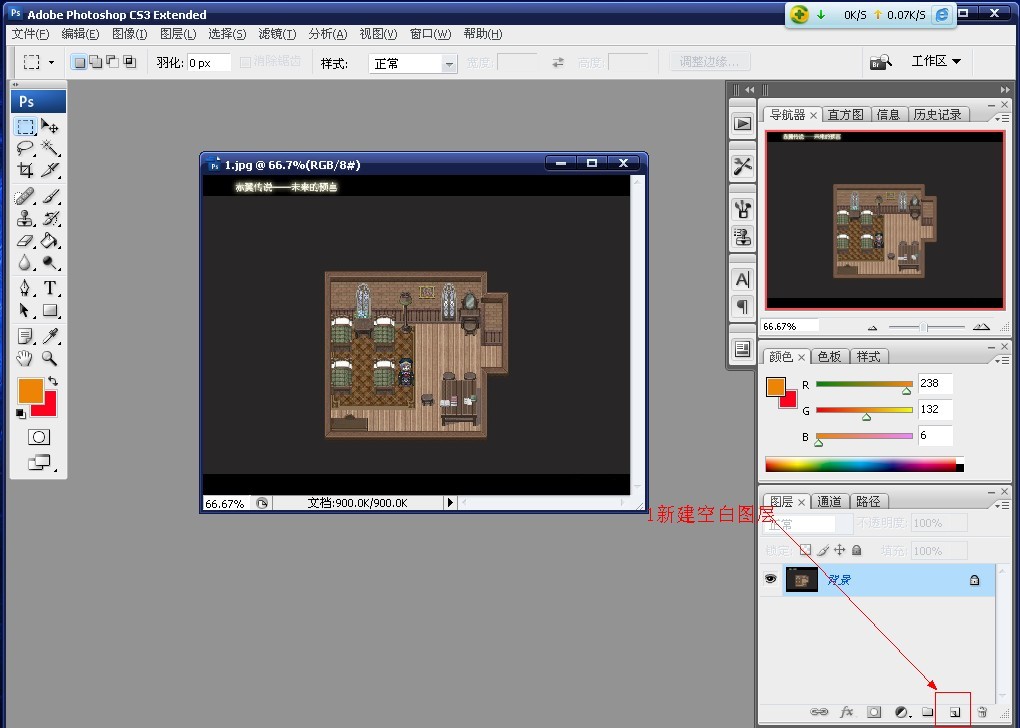Viewport: 1020px width, 728px height.
Task: Switch to the 历史记录 tab
Action: [937, 115]
